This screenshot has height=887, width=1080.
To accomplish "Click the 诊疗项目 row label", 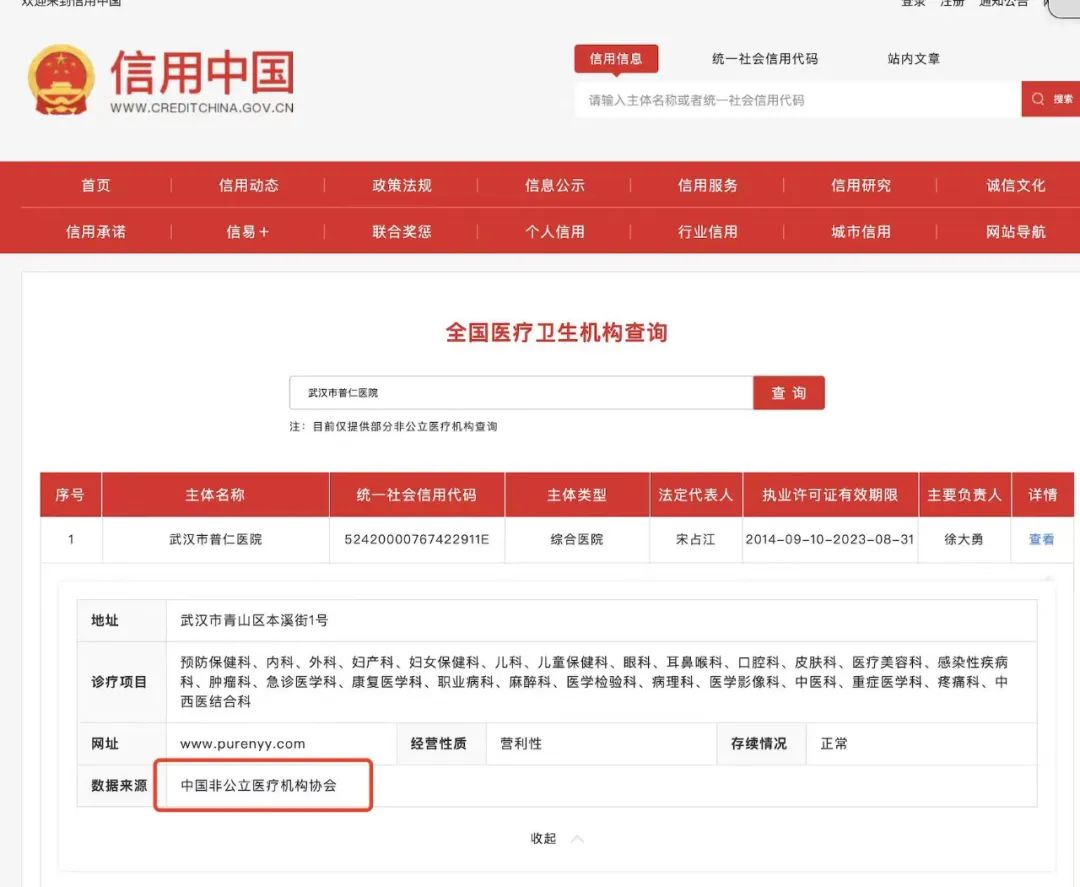I will pyautogui.click(x=119, y=682).
